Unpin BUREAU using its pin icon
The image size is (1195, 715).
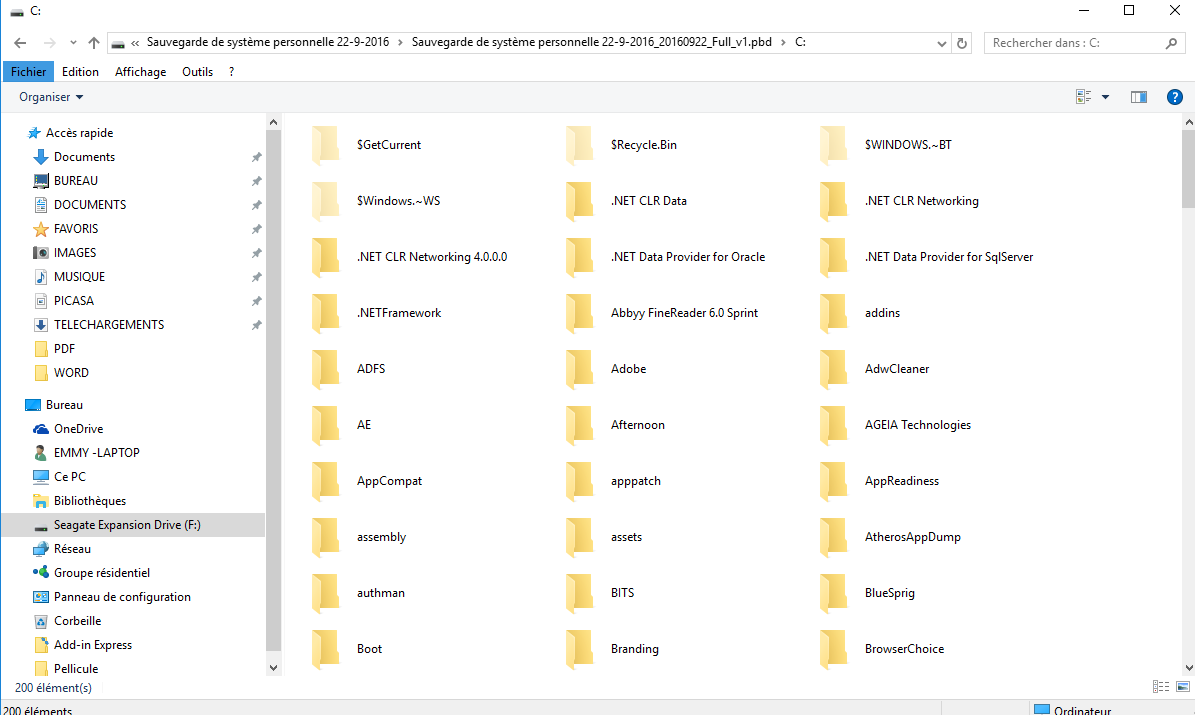[x=257, y=181]
